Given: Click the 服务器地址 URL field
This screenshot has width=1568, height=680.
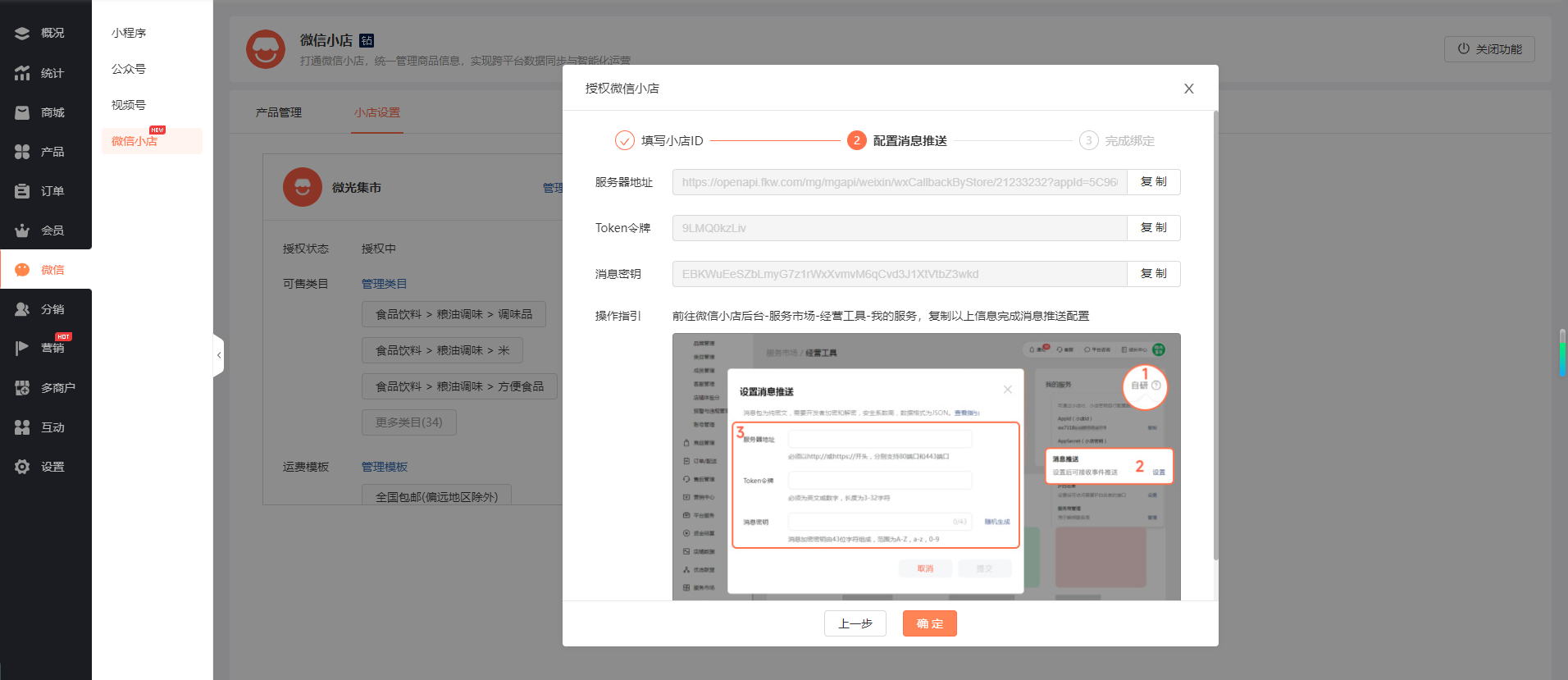Looking at the screenshot, I should pos(900,182).
